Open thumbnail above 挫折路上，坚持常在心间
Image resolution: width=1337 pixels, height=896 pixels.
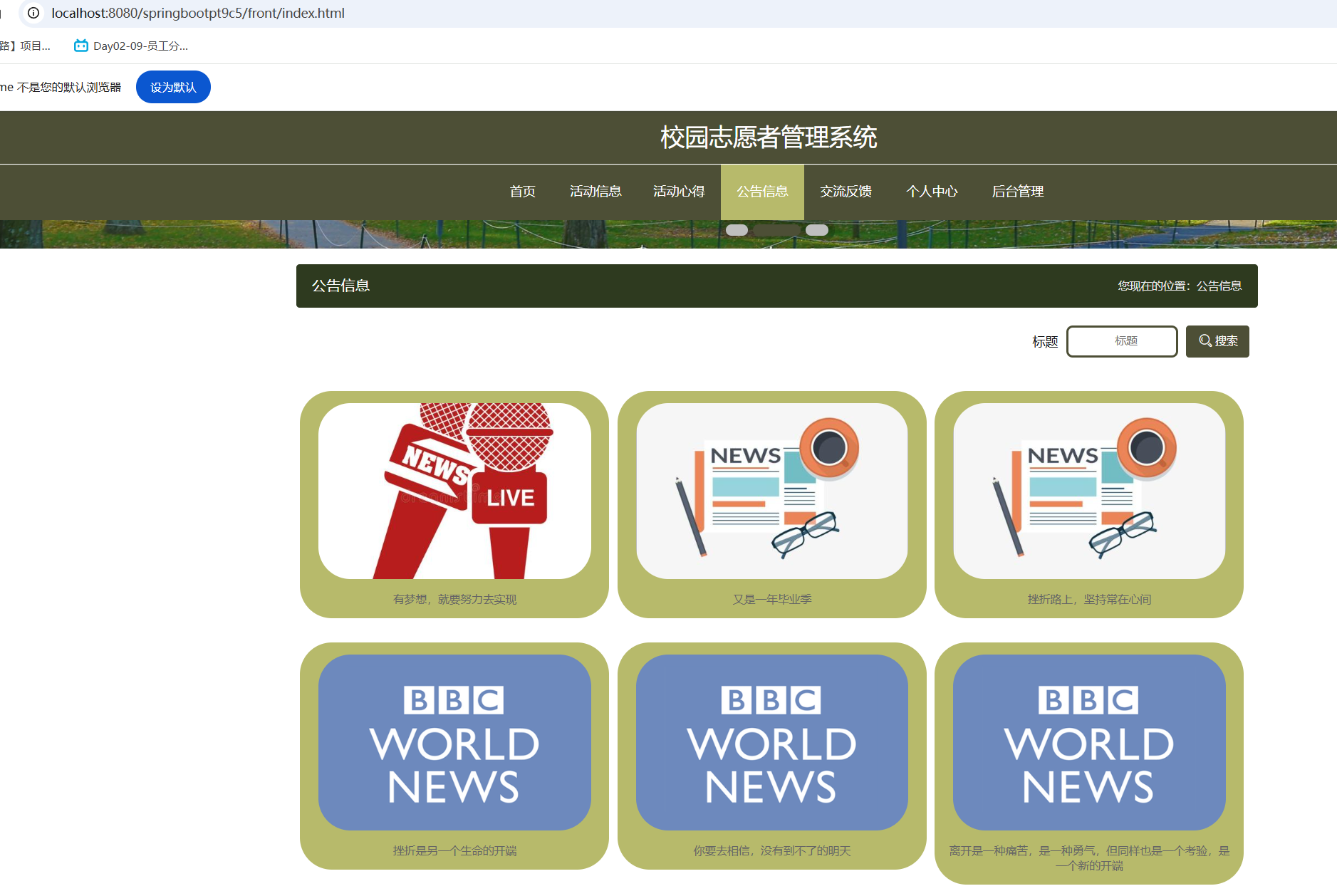coord(1089,491)
